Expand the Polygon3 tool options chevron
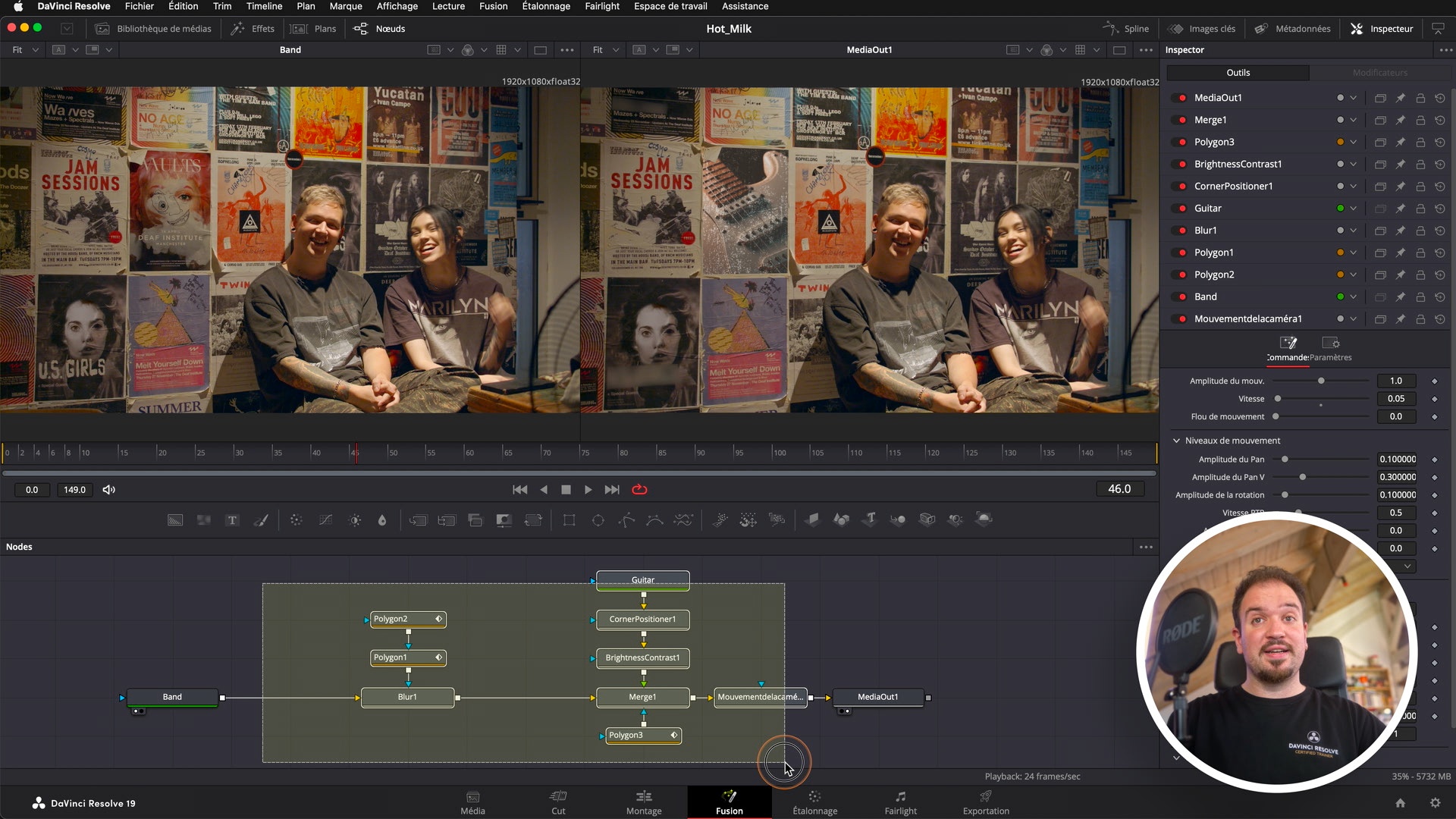This screenshot has width=1456, height=819. pyautogui.click(x=1353, y=143)
